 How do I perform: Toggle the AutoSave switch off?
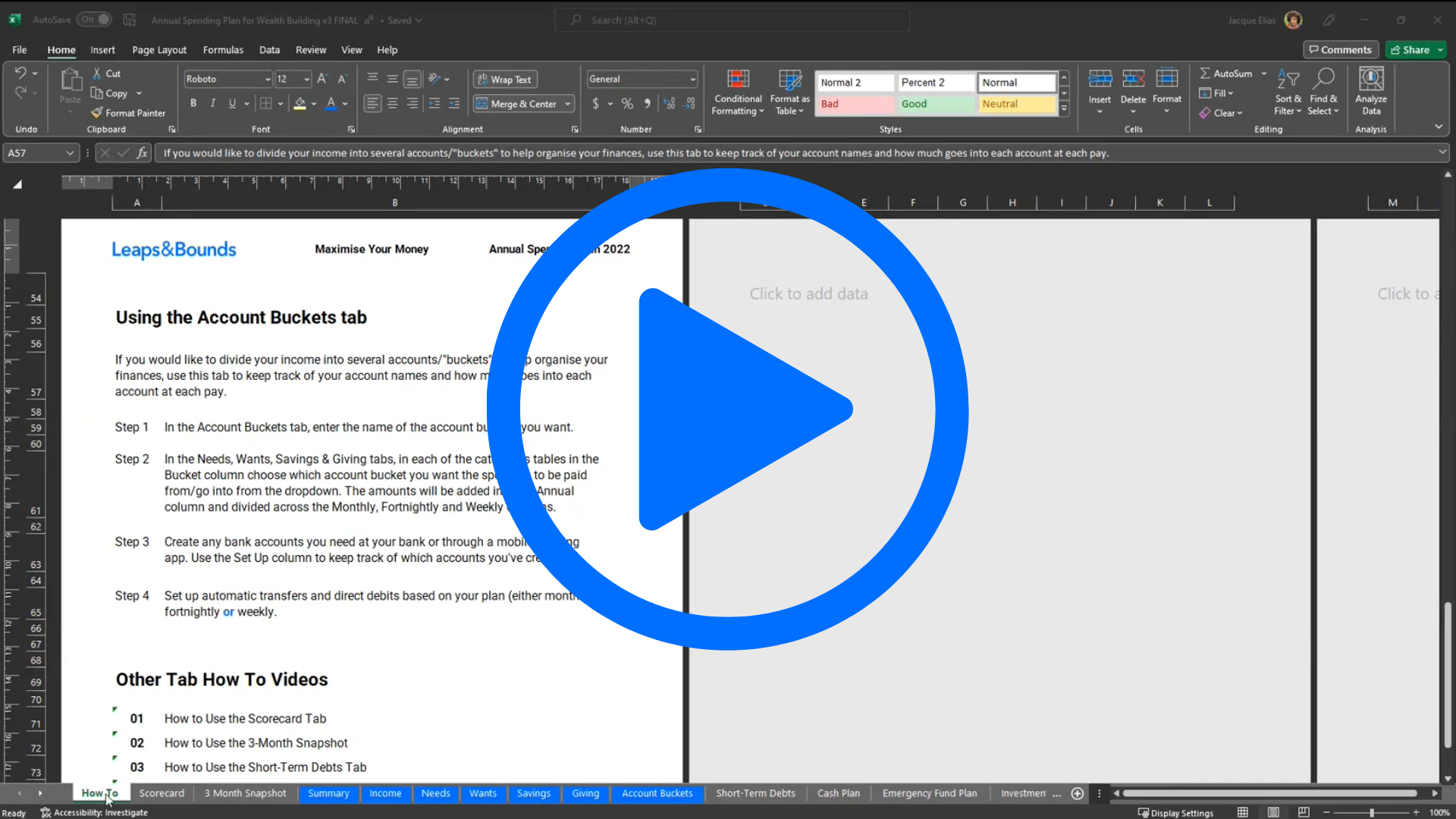[x=96, y=20]
